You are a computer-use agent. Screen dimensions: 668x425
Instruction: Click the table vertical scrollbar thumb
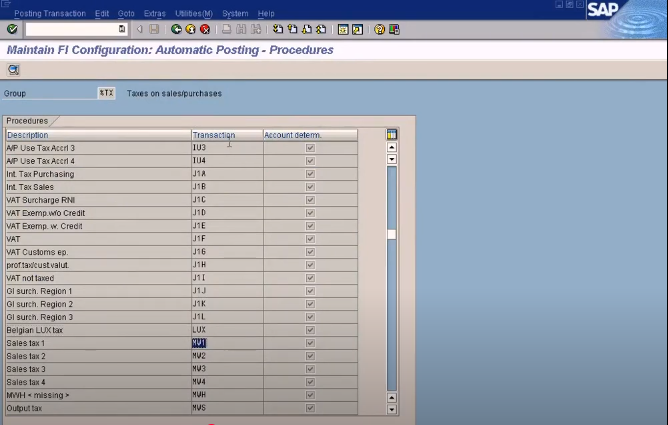click(x=392, y=234)
